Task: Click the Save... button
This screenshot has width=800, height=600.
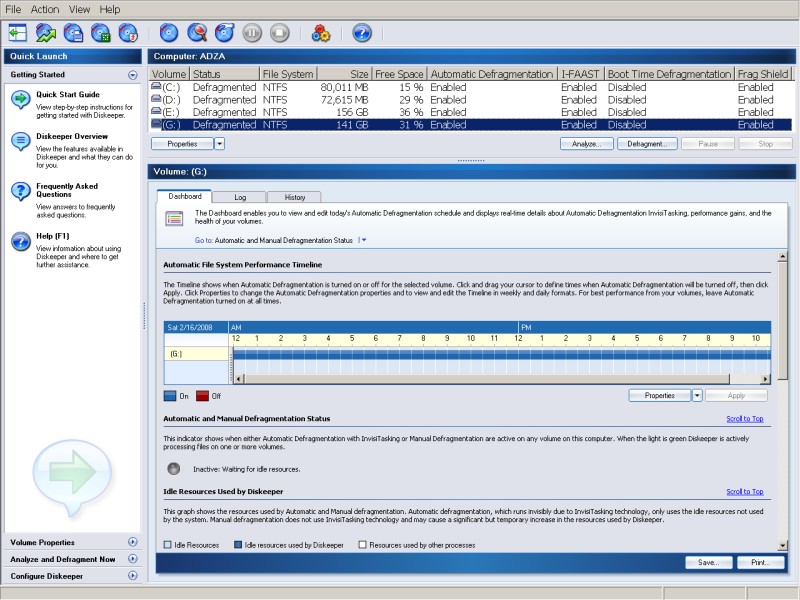Action: (709, 562)
